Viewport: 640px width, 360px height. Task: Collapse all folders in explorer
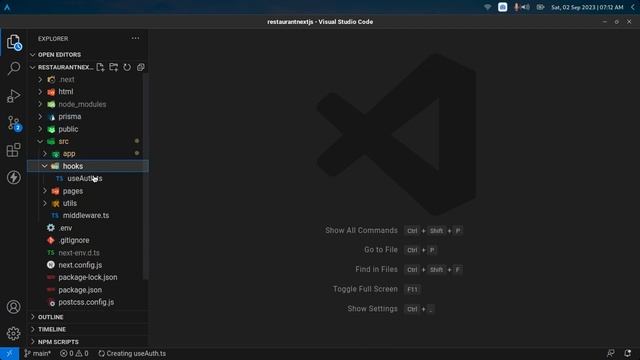[x=140, y=67]
